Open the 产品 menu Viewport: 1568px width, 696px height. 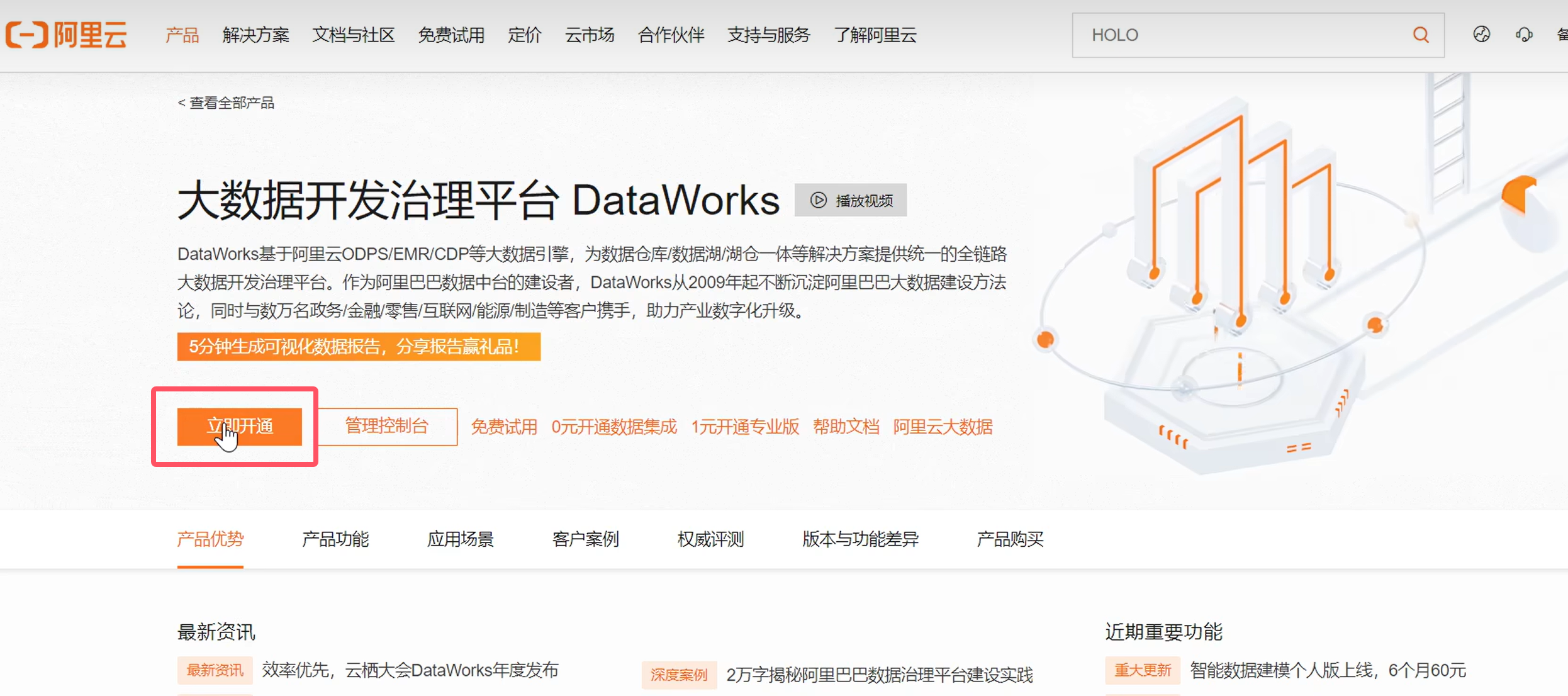coord(182,35)
